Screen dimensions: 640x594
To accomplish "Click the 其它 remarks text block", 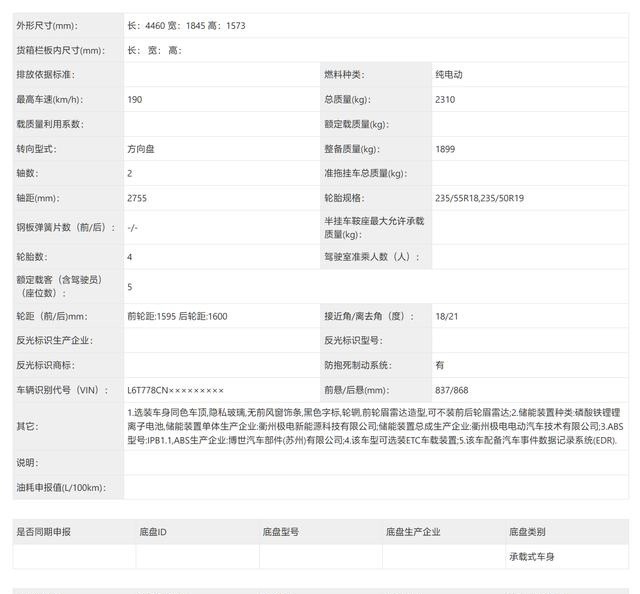I will coord(375,426).
